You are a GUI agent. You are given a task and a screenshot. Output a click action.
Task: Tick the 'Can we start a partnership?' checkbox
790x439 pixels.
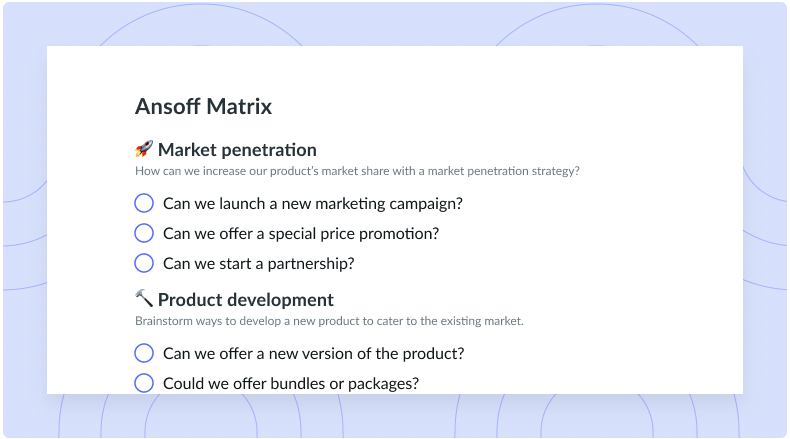(x=144, y=263)
